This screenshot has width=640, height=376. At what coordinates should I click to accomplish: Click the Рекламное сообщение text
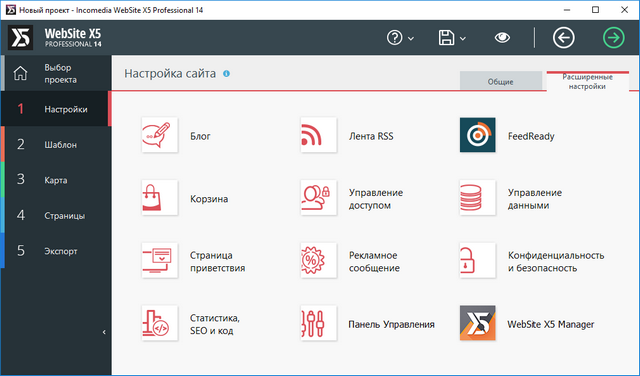(374, 262)
